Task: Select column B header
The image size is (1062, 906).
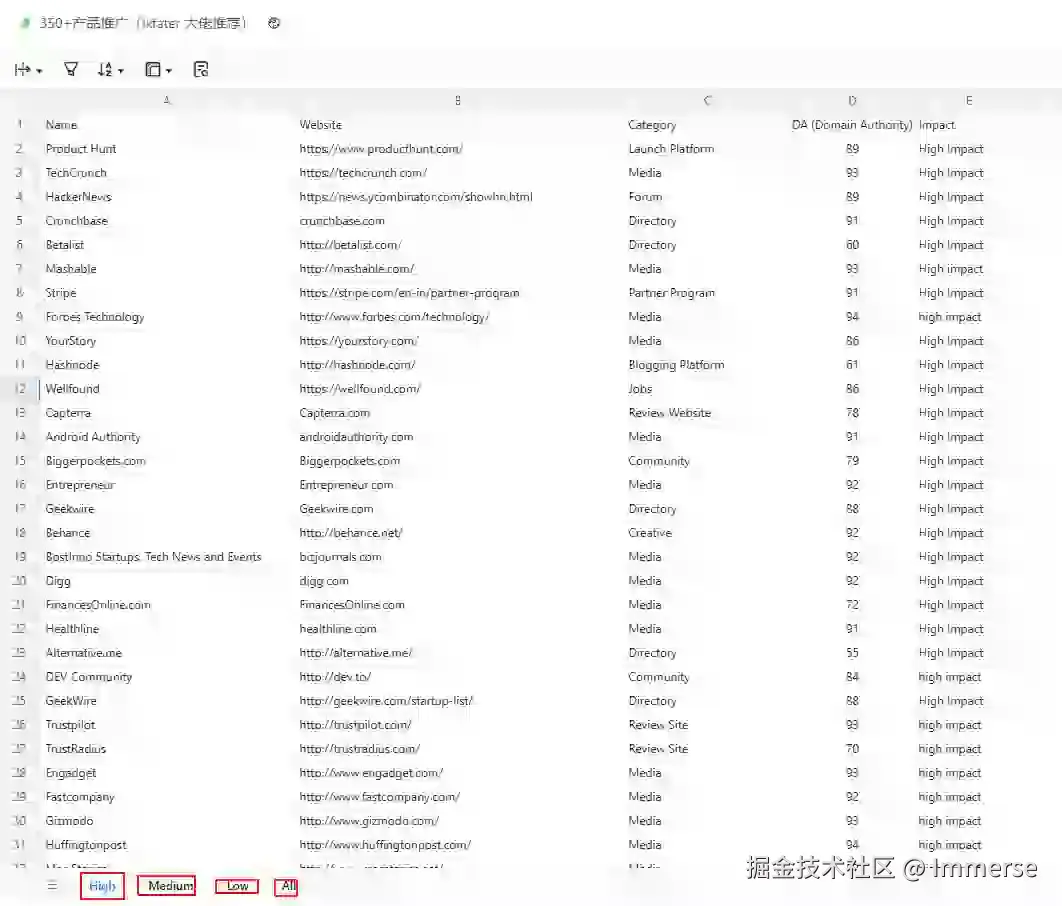Action: coord(458,100)
